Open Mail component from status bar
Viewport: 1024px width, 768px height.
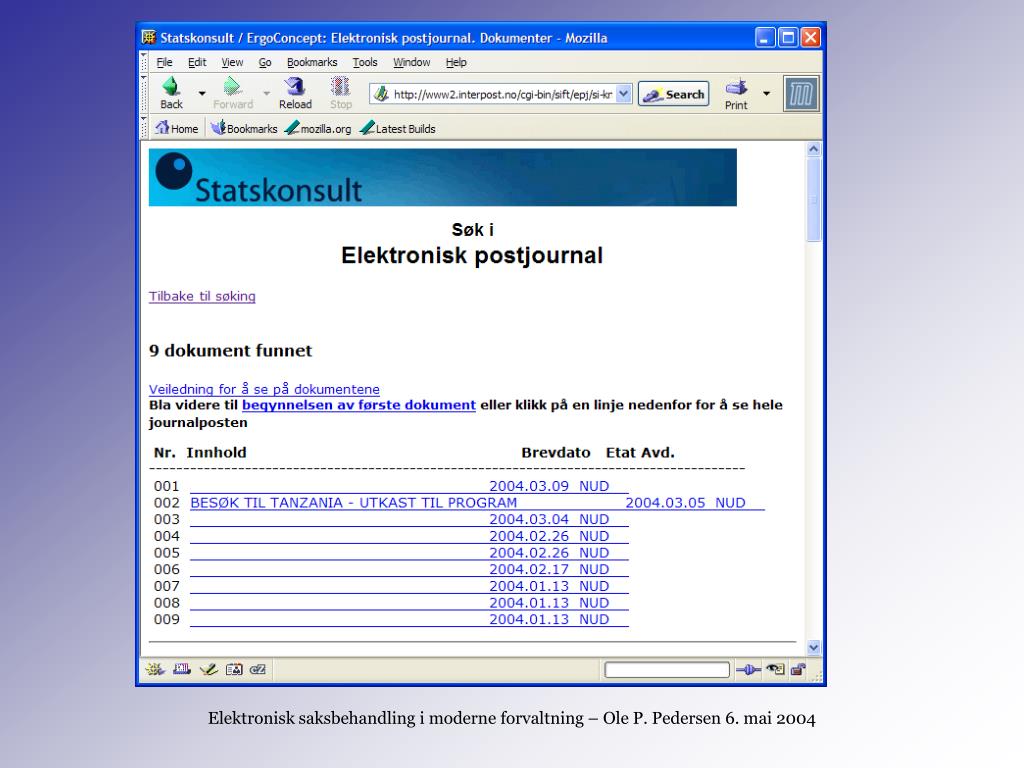pyautogui.click(x=182, y=669)
